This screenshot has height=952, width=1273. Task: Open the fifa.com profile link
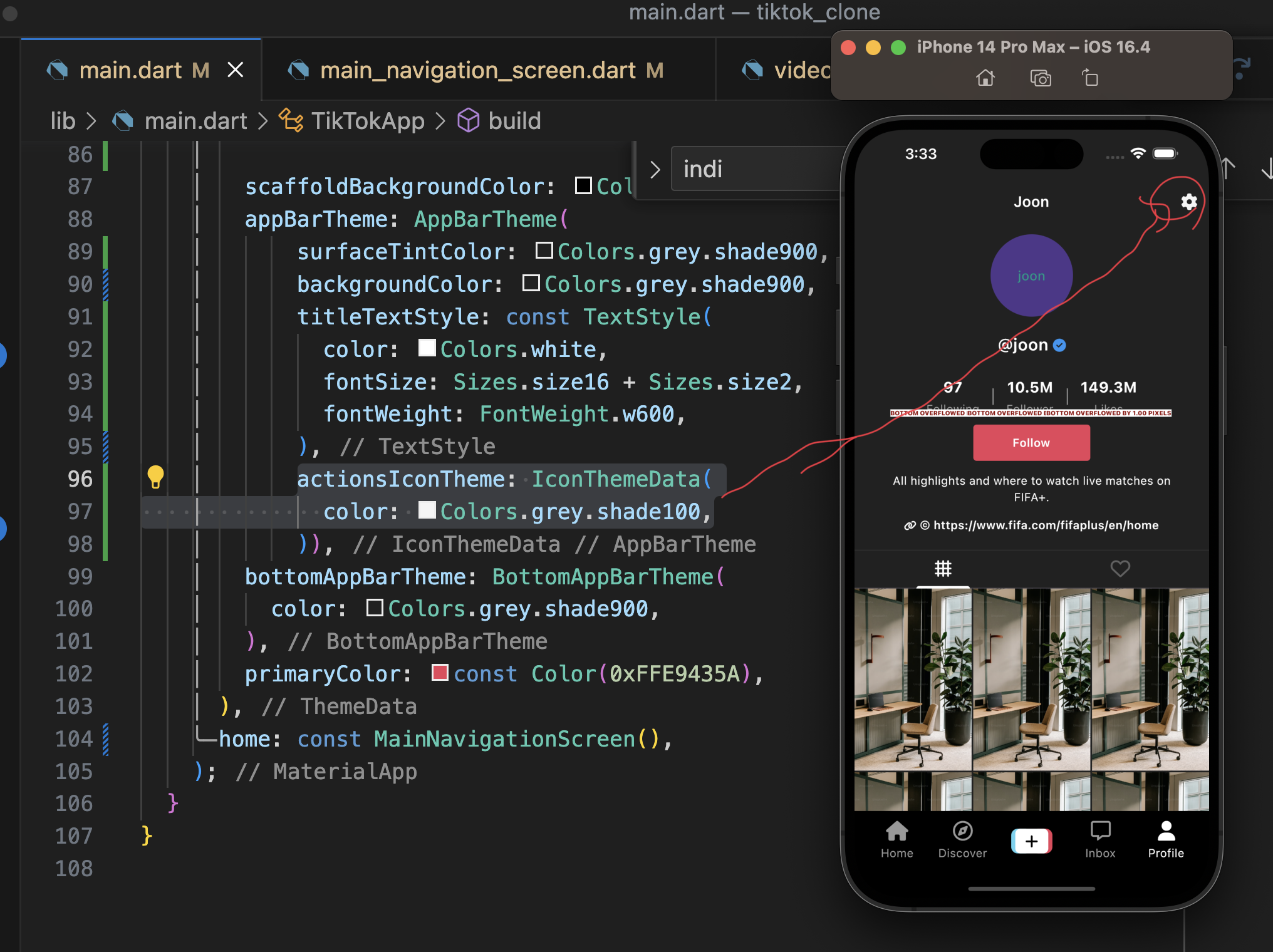(1045, 525)
